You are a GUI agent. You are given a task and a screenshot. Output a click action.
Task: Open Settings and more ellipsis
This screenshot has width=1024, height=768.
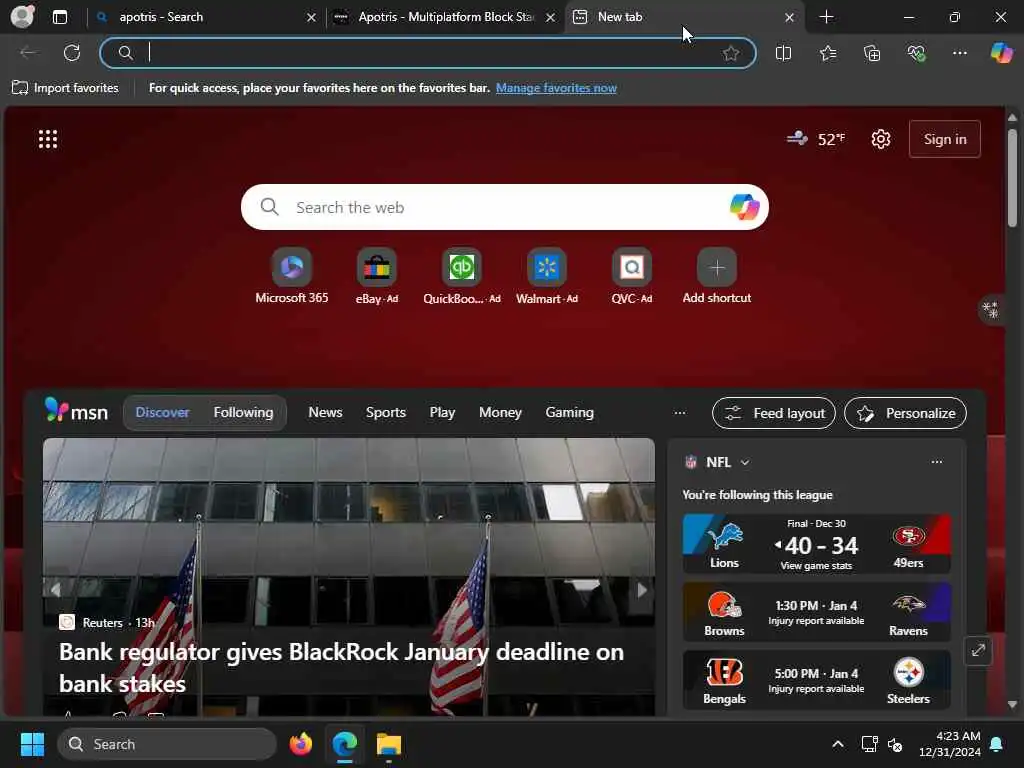pos(960,53)
